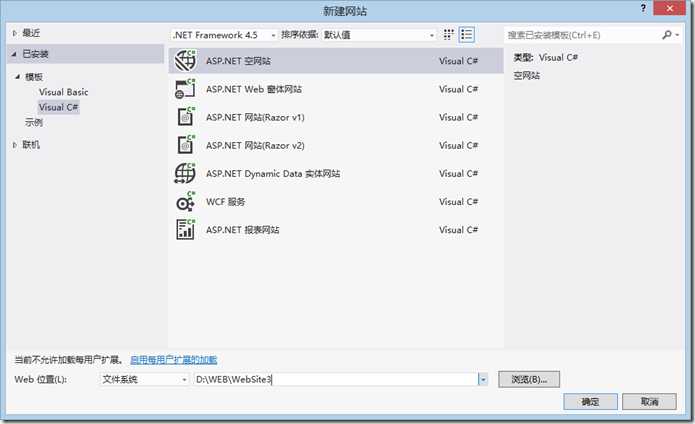The image size is (695, 424).
Task: Confirm with the 确定 button
Action: [590, 402]
